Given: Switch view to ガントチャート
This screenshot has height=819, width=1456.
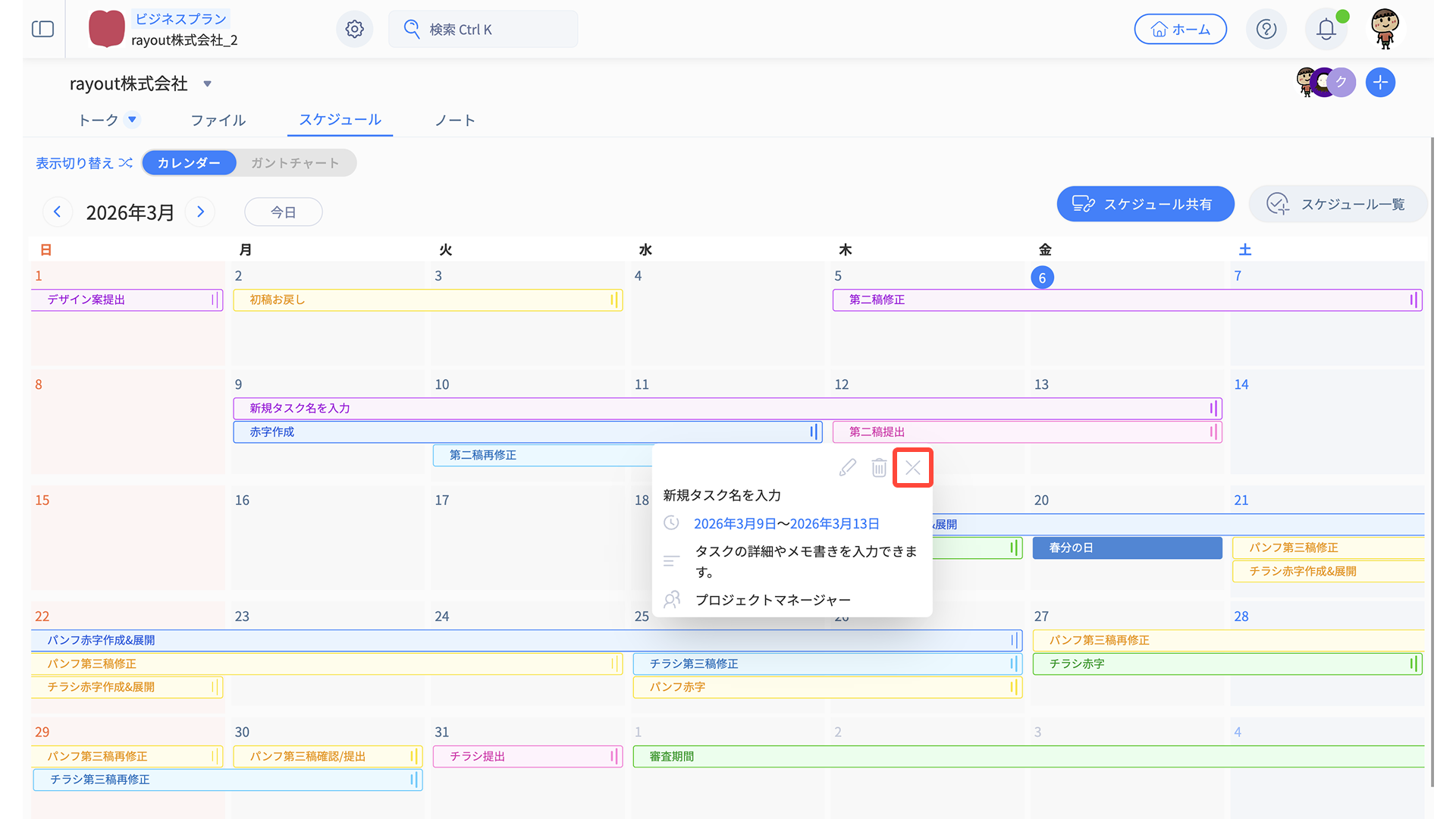Looking at the screenshot, I should pyautogui.click(x=295, y=163).
